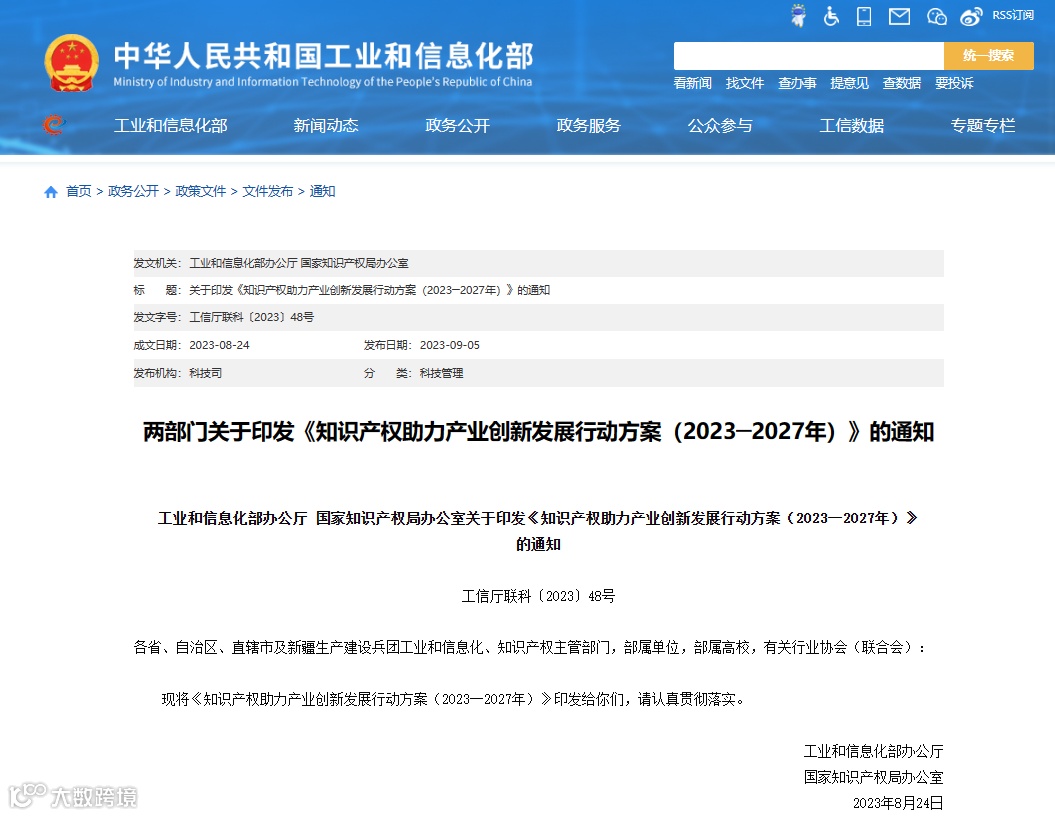Click the bold headline 两部门关于印发…的通知
This screenshot has height=816, width=1055.
click(x=538, y=432)
